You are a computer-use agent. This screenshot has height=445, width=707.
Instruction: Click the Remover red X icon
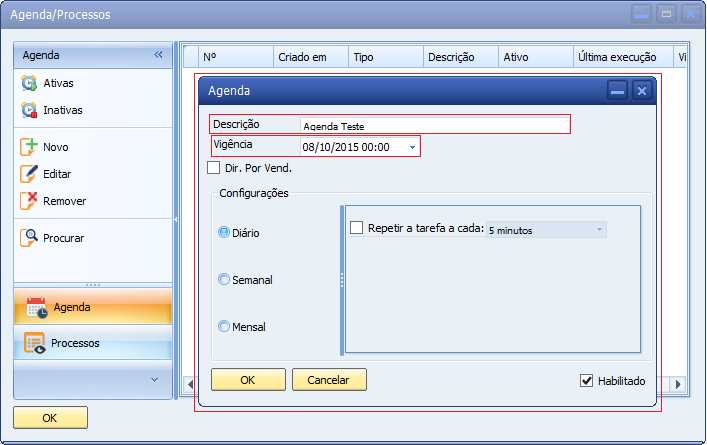tap(28, 201)
